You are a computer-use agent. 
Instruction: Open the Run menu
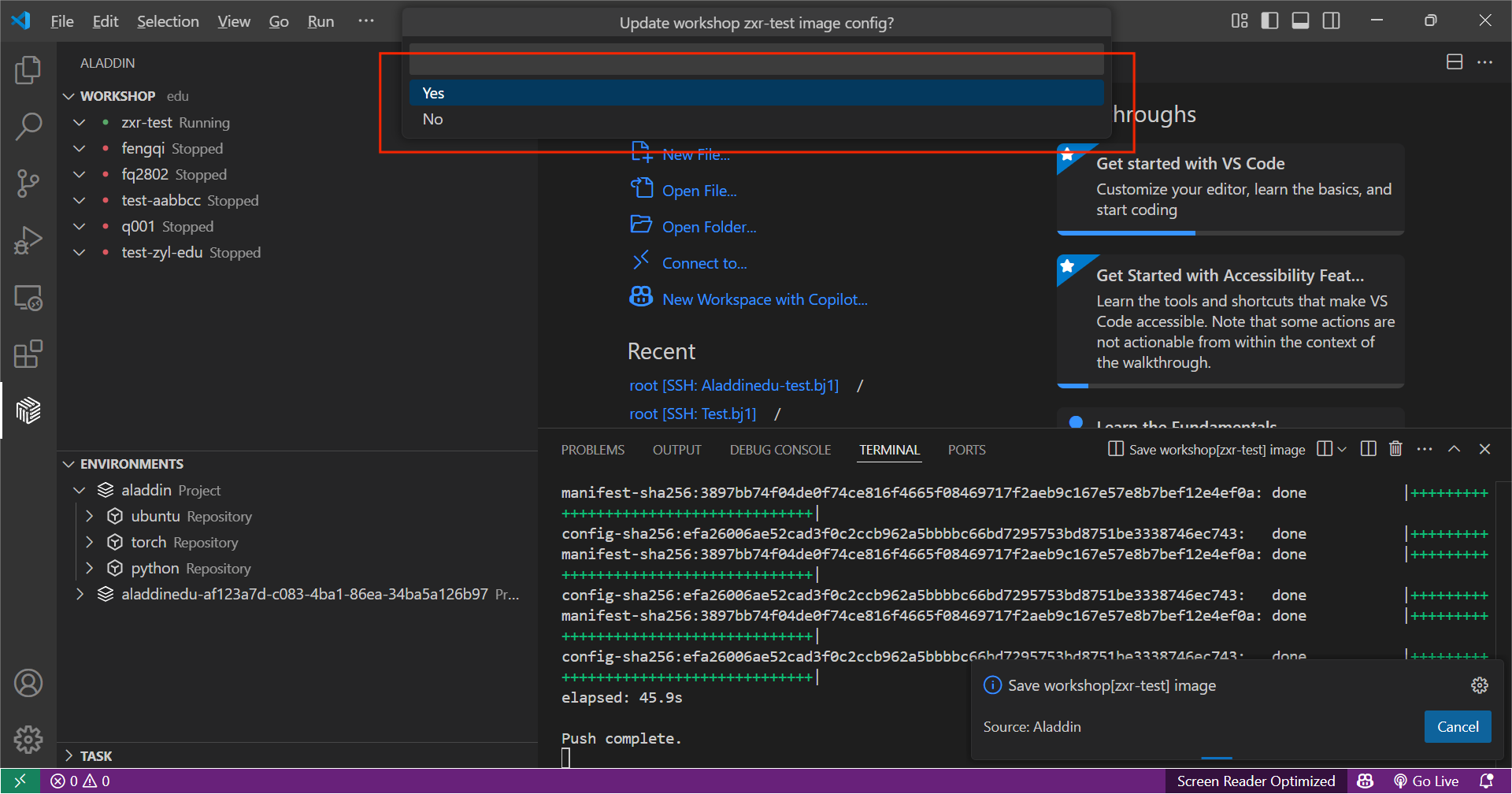[x=320, y=21]
